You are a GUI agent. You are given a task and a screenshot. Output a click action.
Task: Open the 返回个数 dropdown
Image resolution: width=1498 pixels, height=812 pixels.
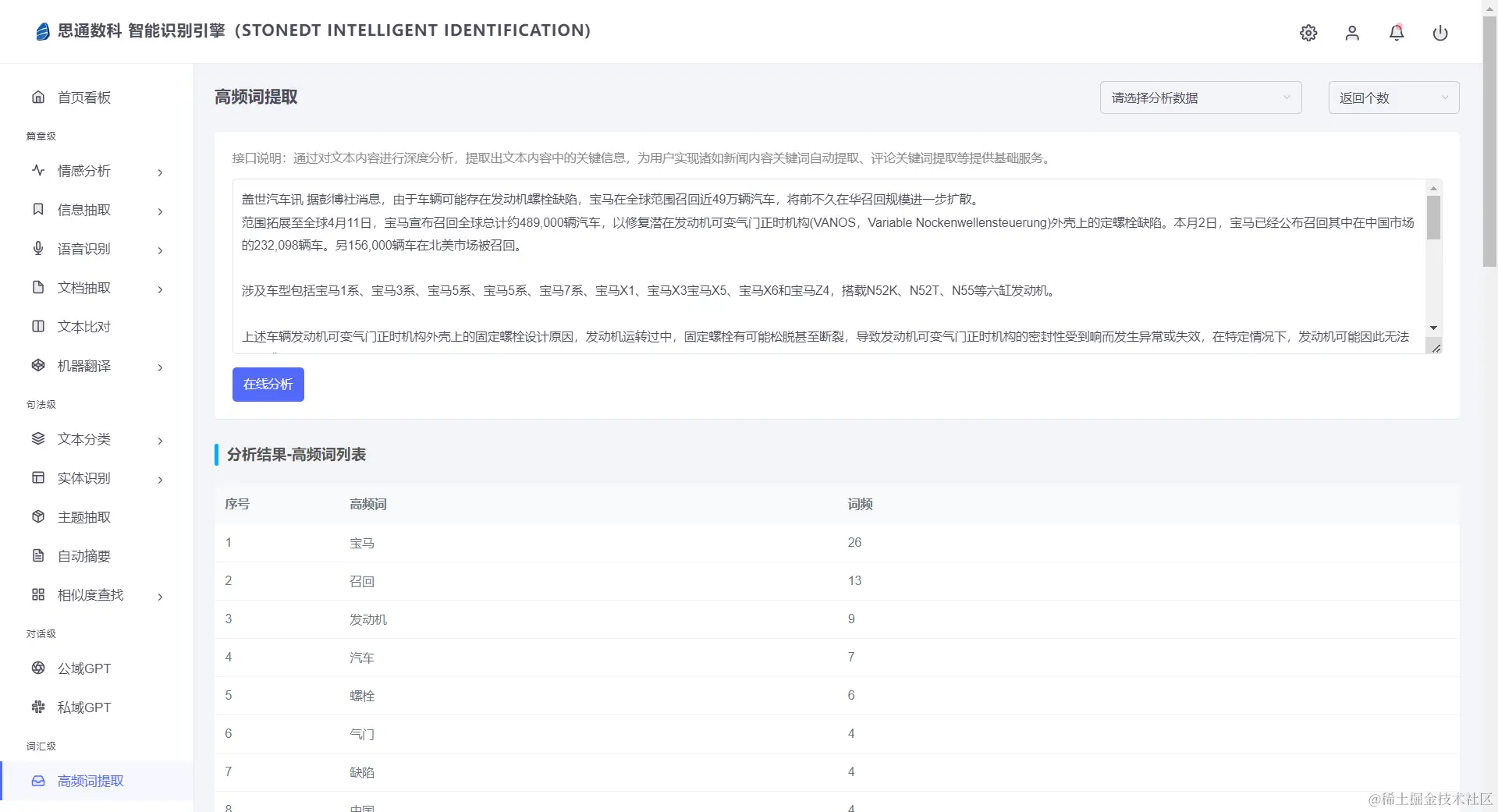click(x=1393, y=98)
